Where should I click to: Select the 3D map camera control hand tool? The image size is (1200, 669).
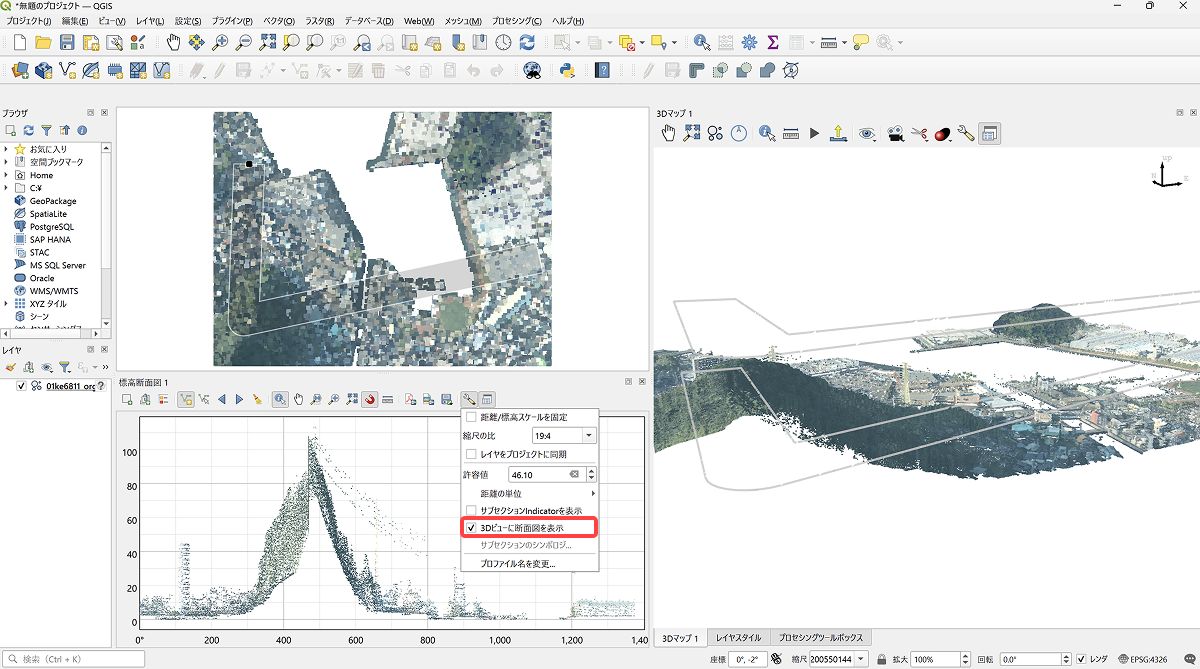click(x=668, y=132)
